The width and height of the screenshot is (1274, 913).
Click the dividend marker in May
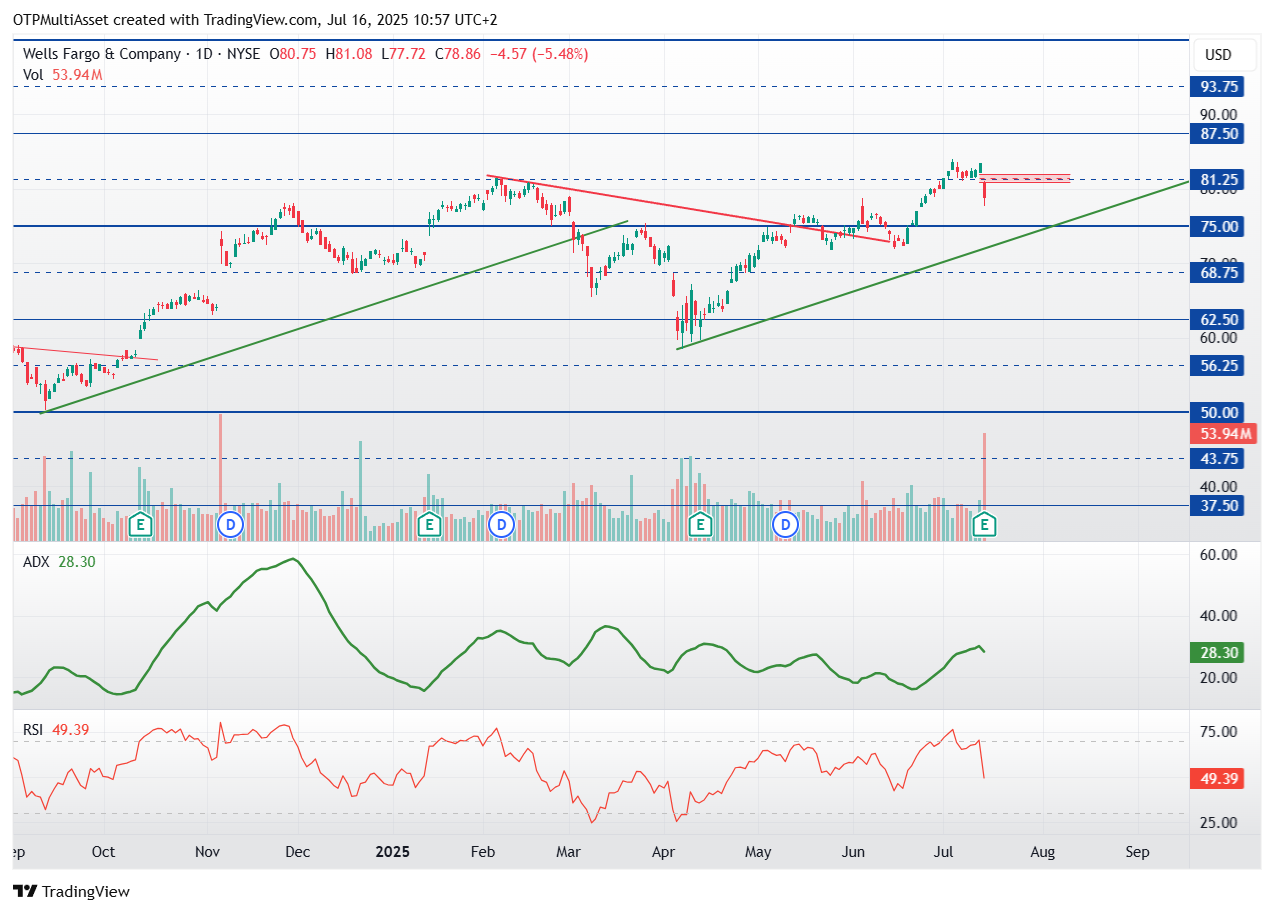pyautogui.click(x=786, y=524)
